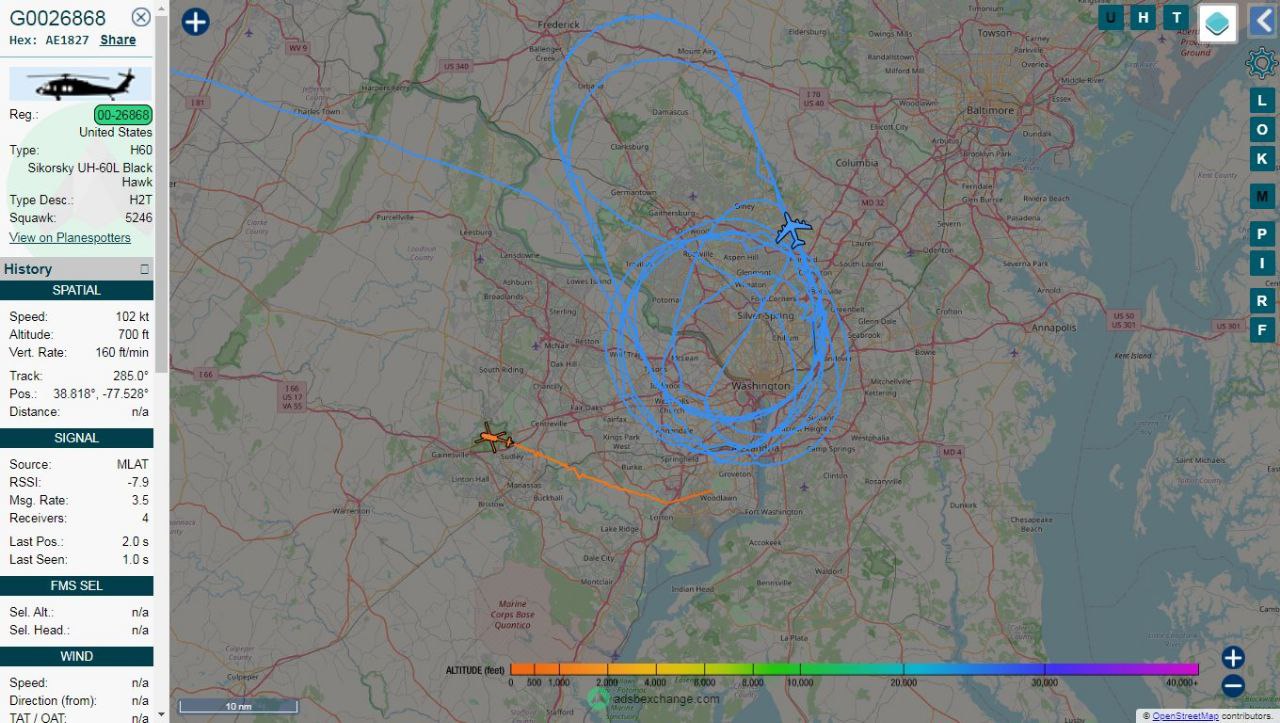
Task: Select the blue airplane icon near Olney
Action: tap(794, 230)
